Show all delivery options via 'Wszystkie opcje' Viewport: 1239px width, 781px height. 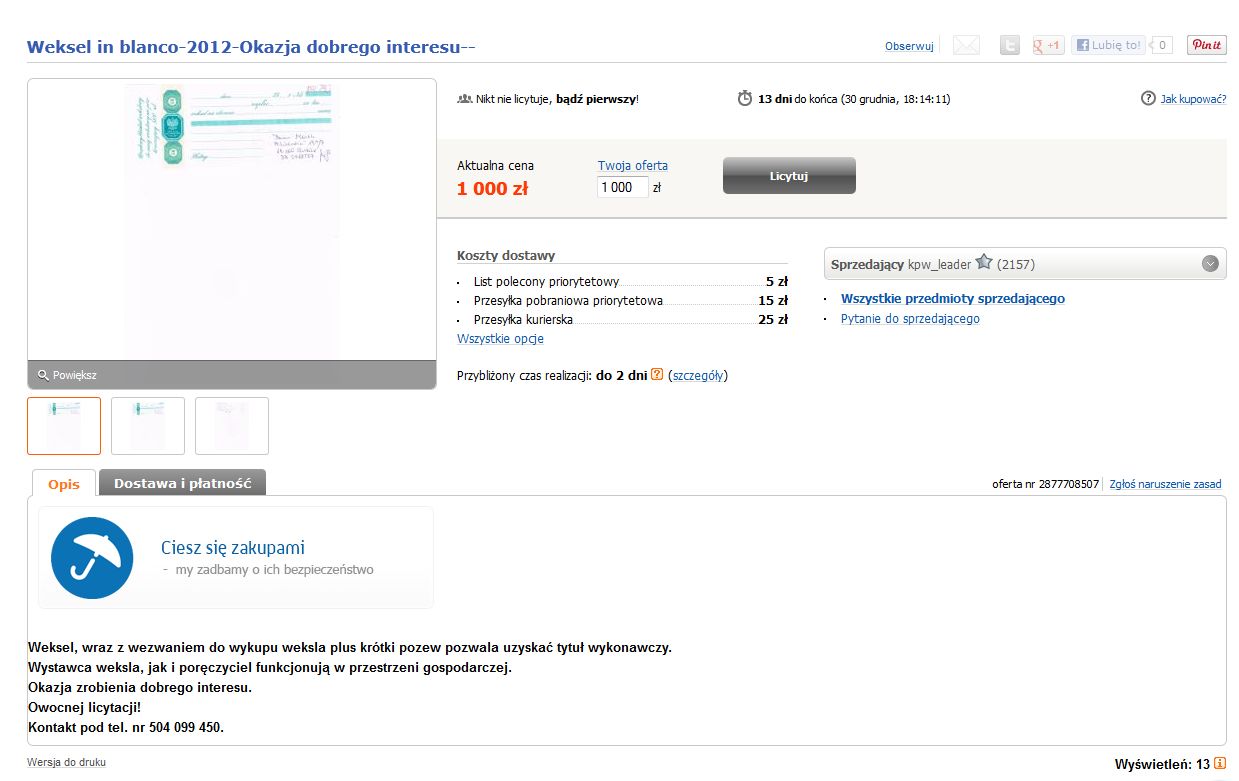click(x=500, y=339)
